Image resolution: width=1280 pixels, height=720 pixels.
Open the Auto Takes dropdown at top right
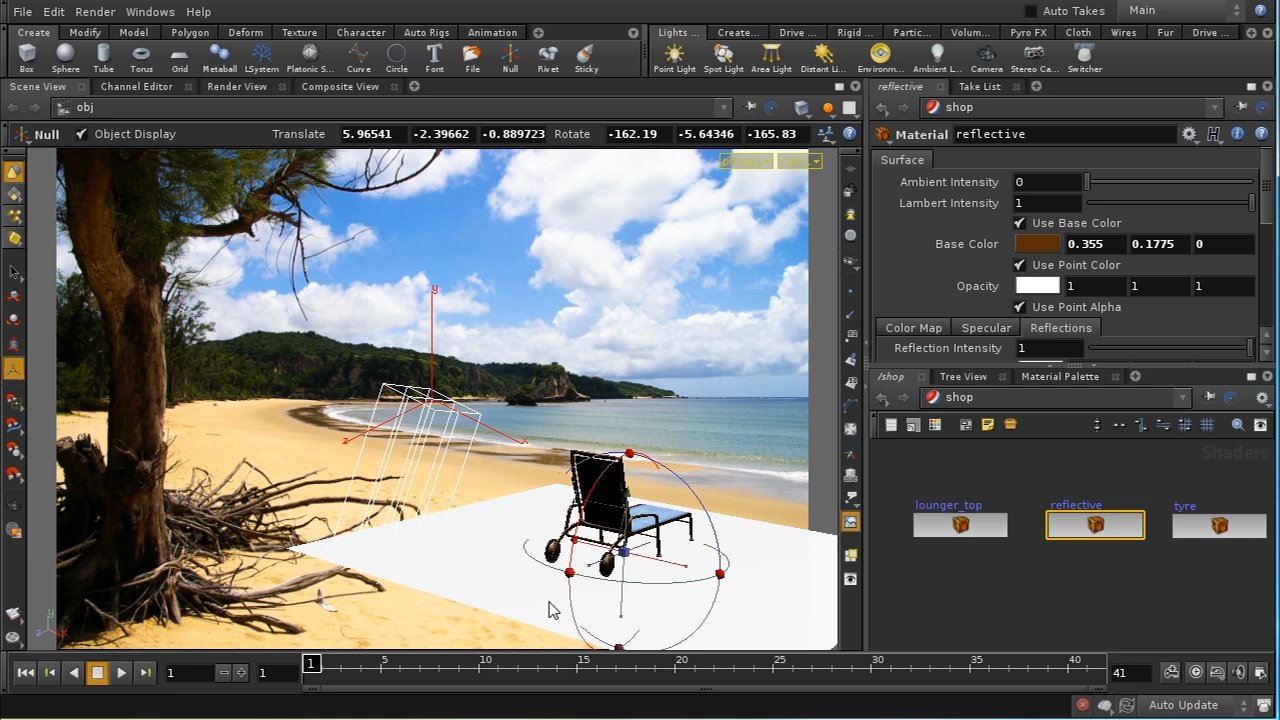pos(1236,11)
